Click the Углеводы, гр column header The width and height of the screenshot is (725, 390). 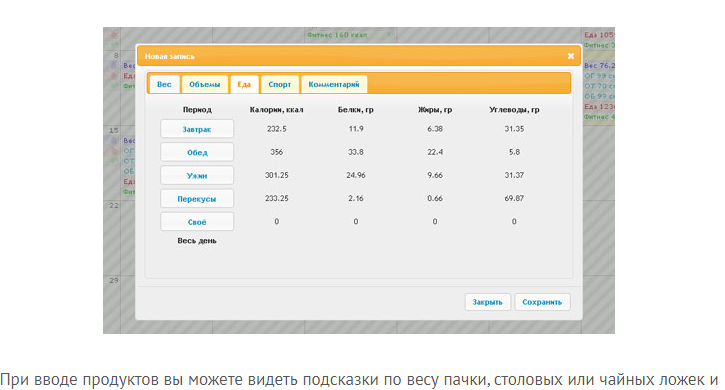(x=514, y=110)
